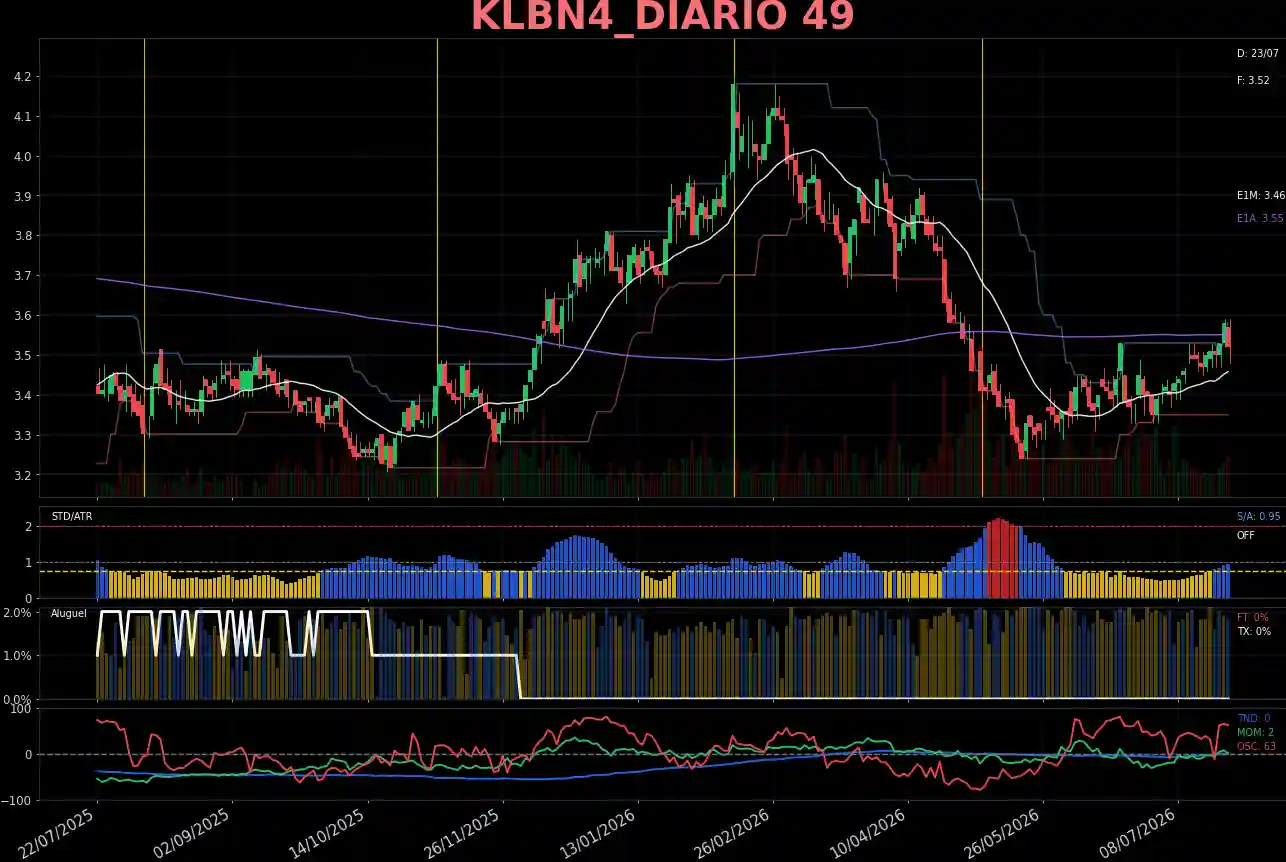
Task: Click the 14/10/2025 date label
Action: click(329, 835)
